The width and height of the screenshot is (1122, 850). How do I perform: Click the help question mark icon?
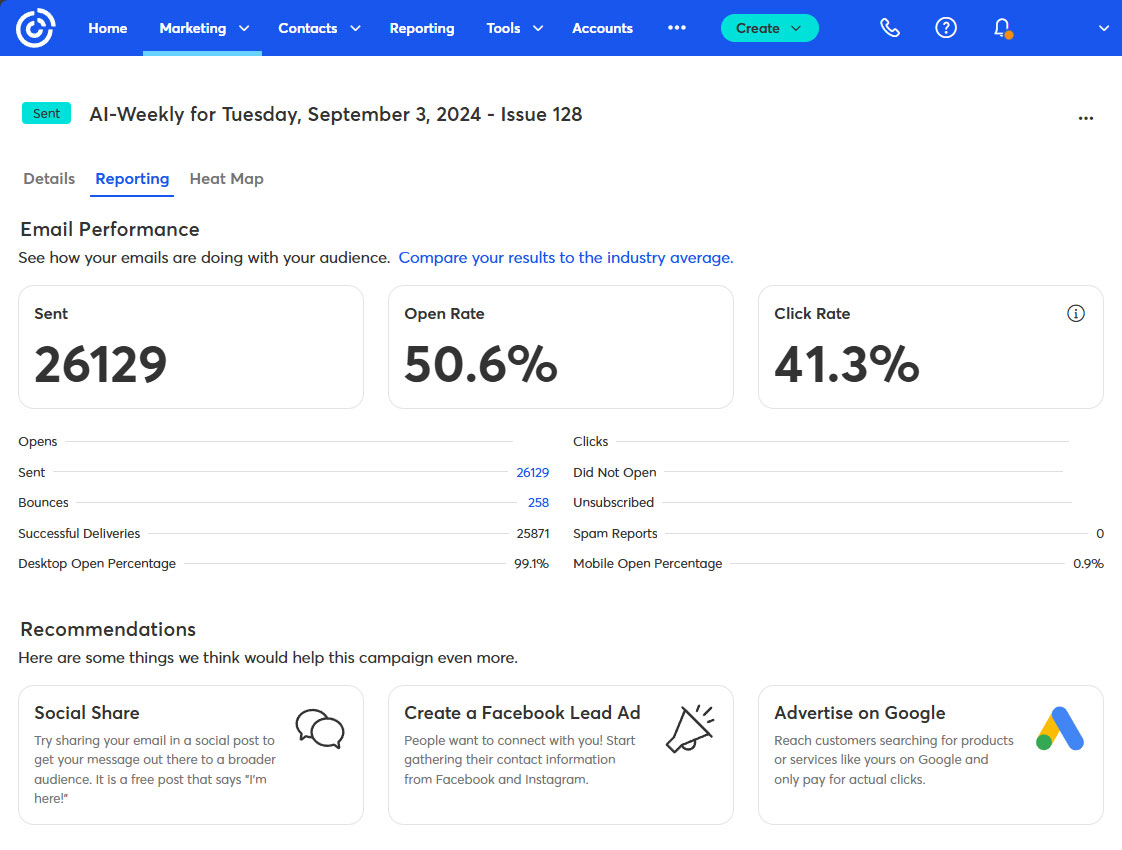tap(945, 28)
